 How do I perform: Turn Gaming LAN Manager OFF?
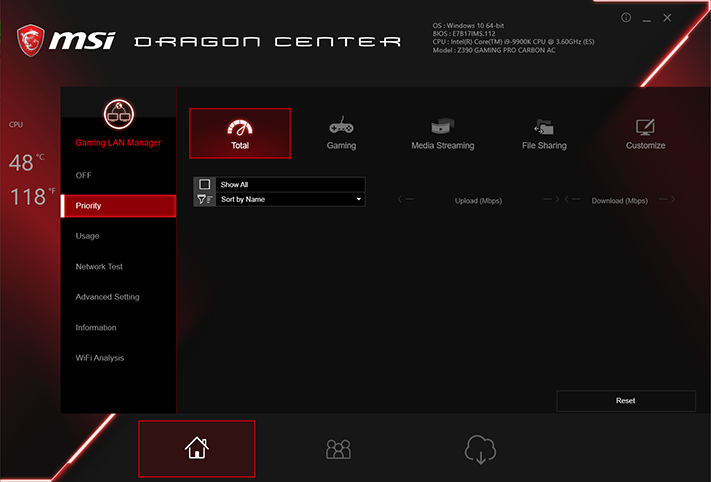(x=83, y=175)
